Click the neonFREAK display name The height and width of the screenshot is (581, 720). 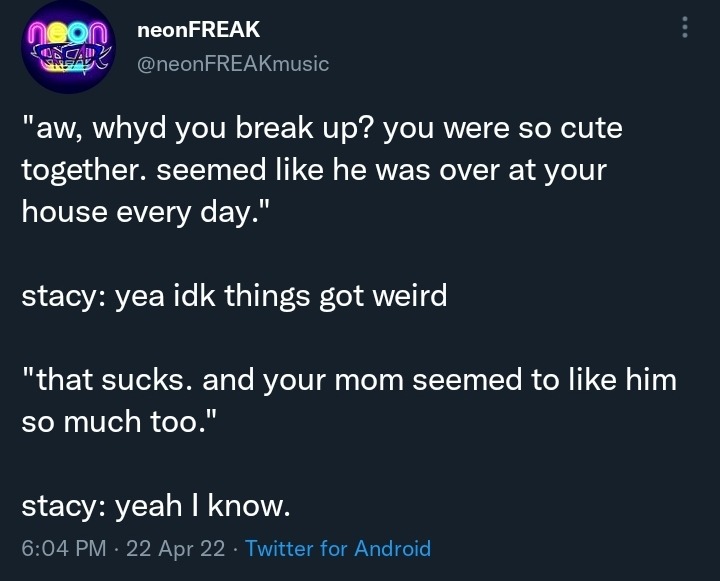pyautogui.click(x=199, y=31)
